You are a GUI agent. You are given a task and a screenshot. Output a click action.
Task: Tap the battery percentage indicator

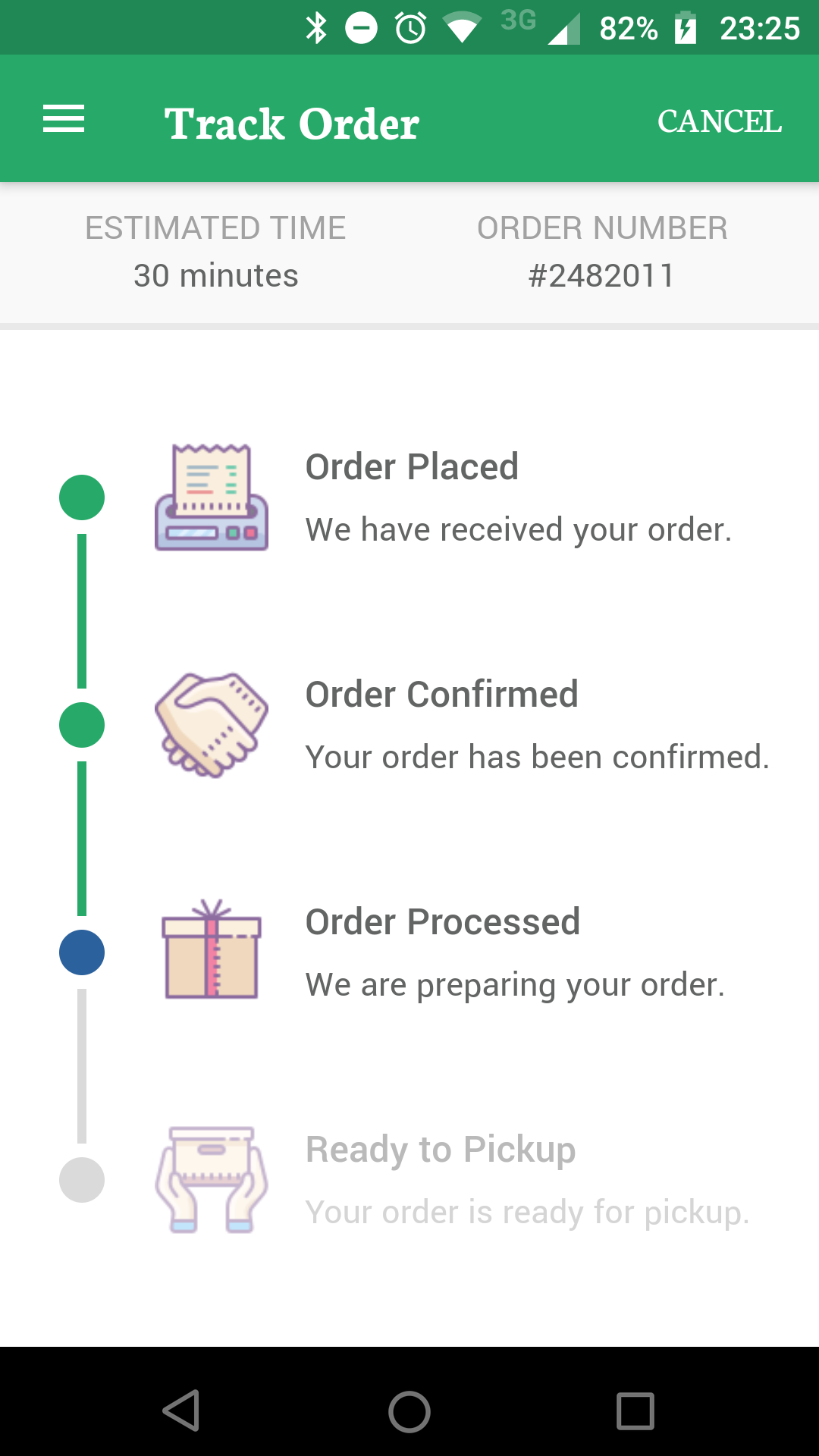[629, 29]
